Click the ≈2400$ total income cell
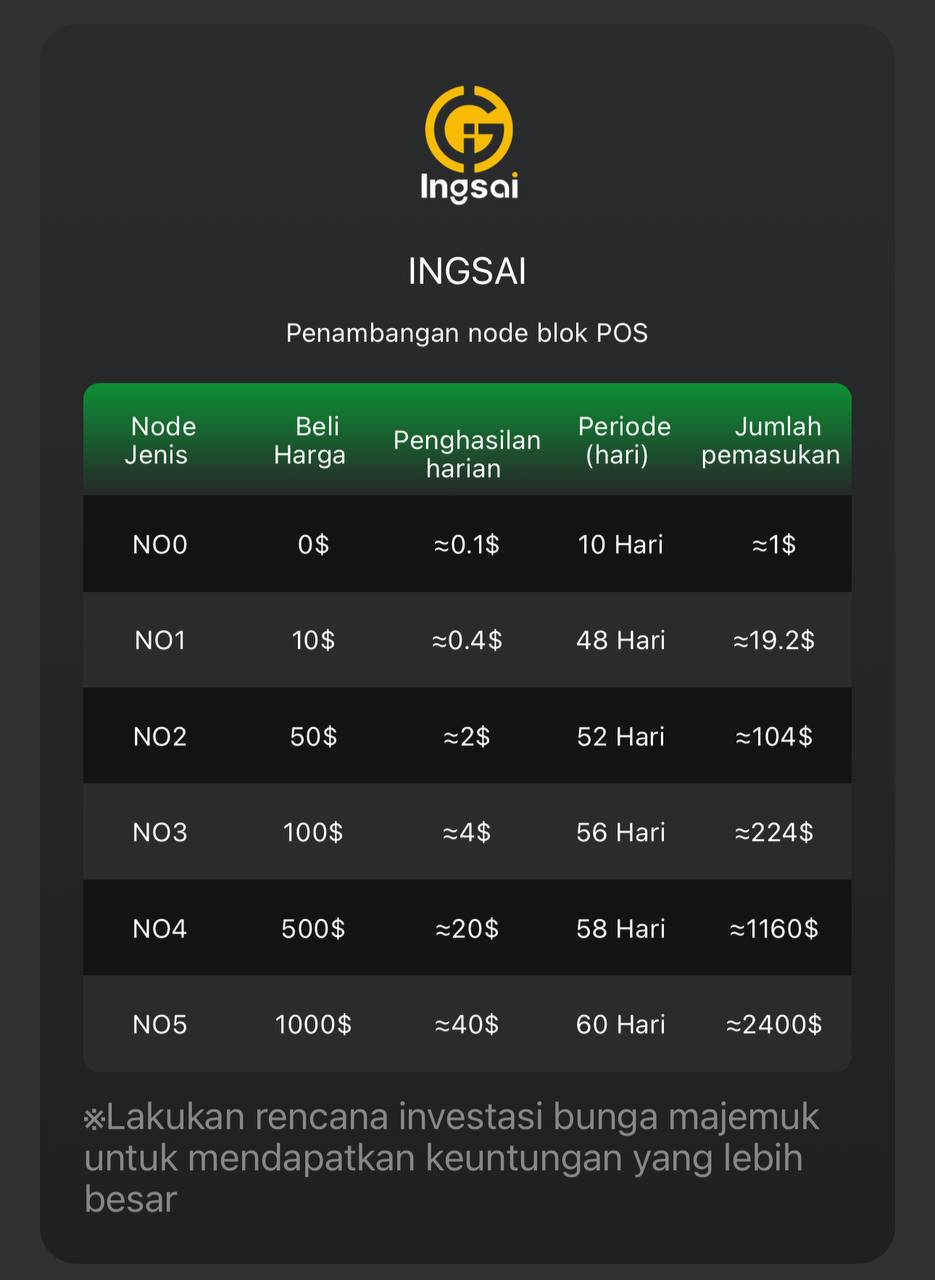The image size is (935, 1280). tap(774, 1025)
